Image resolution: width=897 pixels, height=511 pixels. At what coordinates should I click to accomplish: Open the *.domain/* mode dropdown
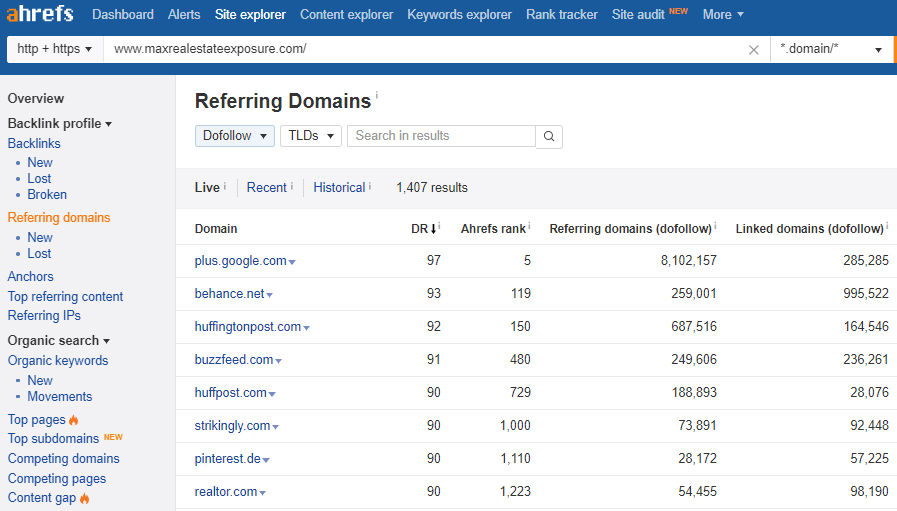(x=832, y=49)
